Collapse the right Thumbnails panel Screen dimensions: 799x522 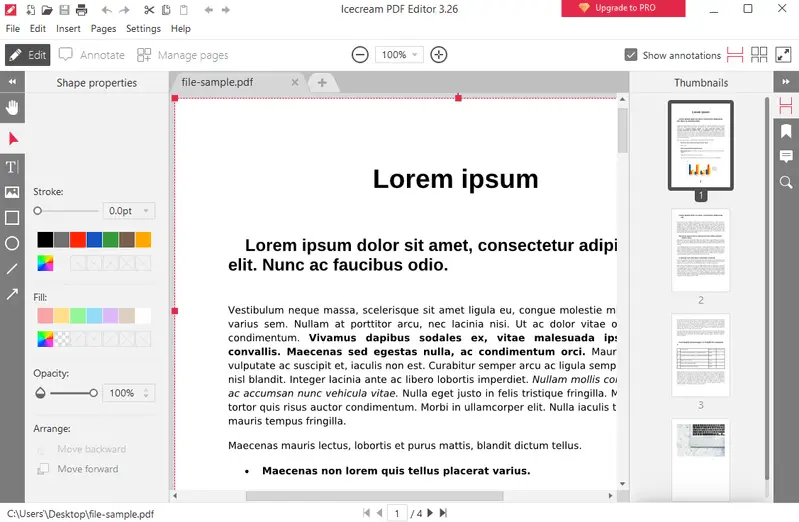pyautogui.click(x=786, y=82)
